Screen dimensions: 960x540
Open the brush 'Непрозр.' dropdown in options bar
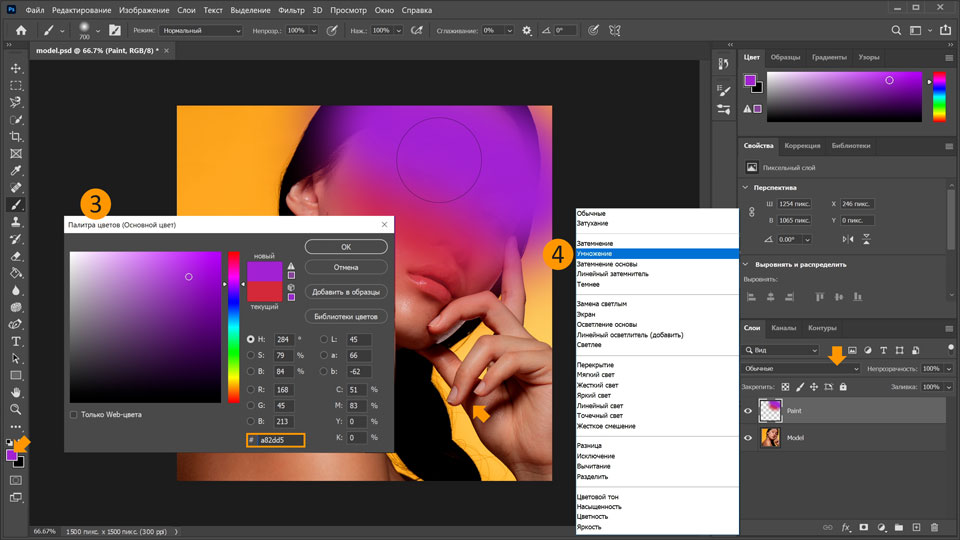314,31
